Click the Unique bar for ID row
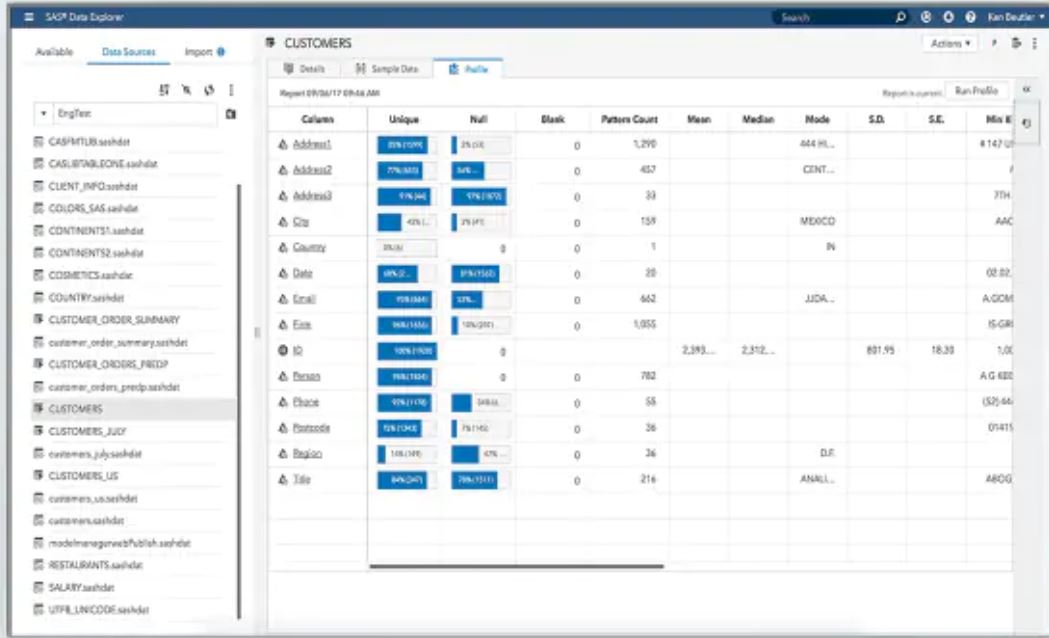Image resolution: width=1049 pixels, height=638 pixels. pos(406,350)
